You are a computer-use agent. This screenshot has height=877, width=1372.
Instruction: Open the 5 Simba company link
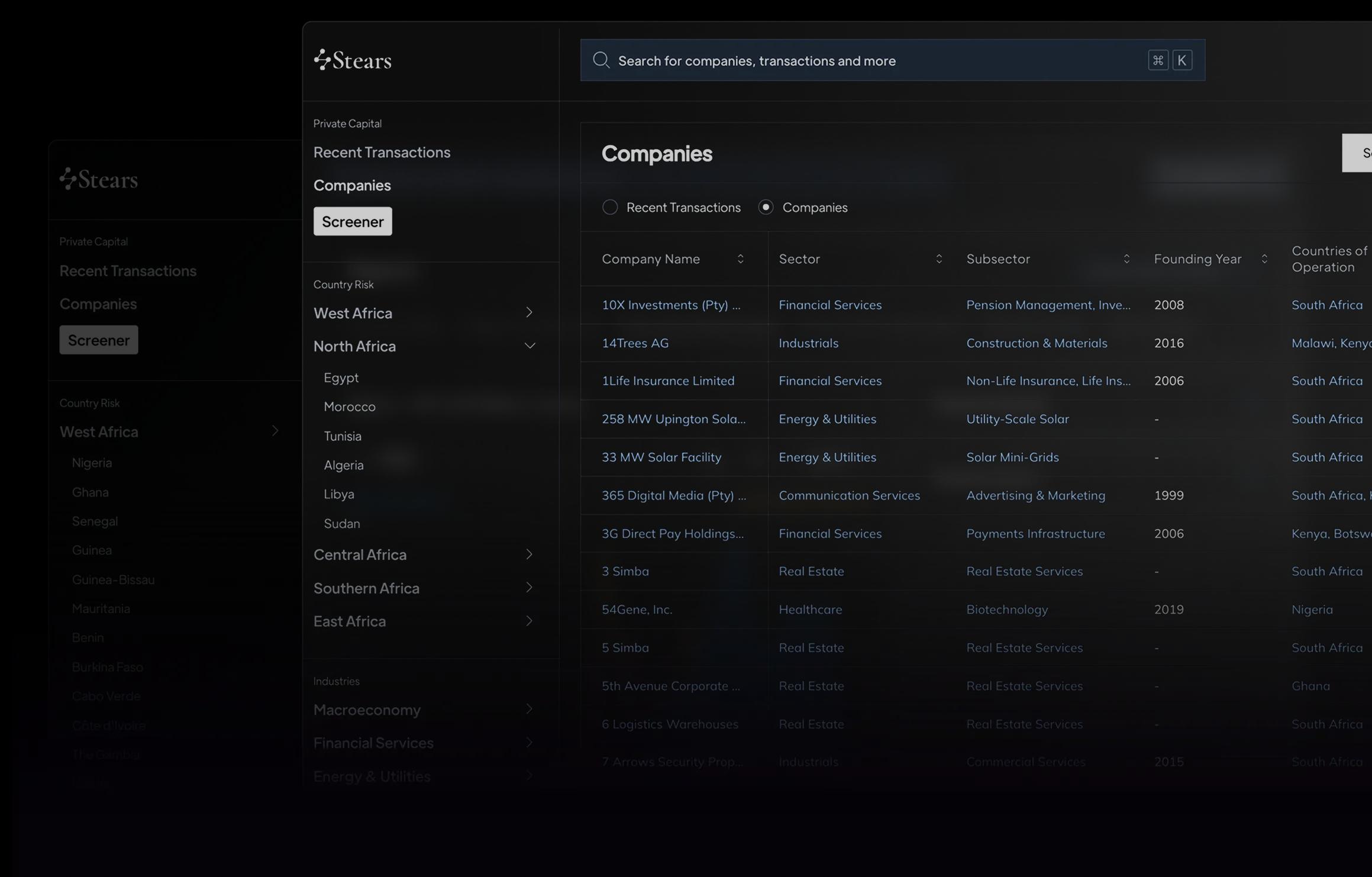pyautogui.click(x=625, y=648)
